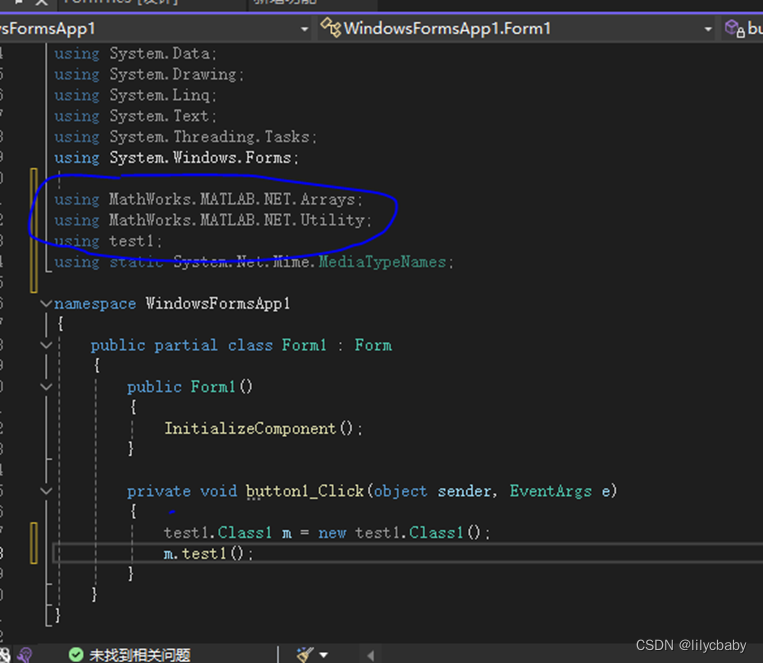Open the code cleanup dropdown arrow
Image resolution: width=763 pixels, height=663 pixels.
pyautogui.click(x=324, y=655)
